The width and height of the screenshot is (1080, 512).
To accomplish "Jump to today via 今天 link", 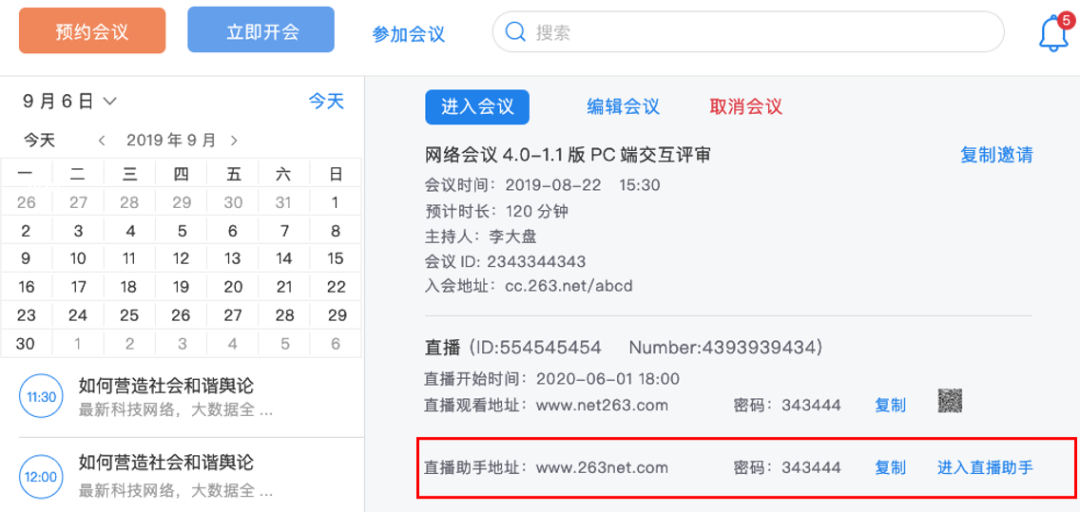I will tap(325, 101).
